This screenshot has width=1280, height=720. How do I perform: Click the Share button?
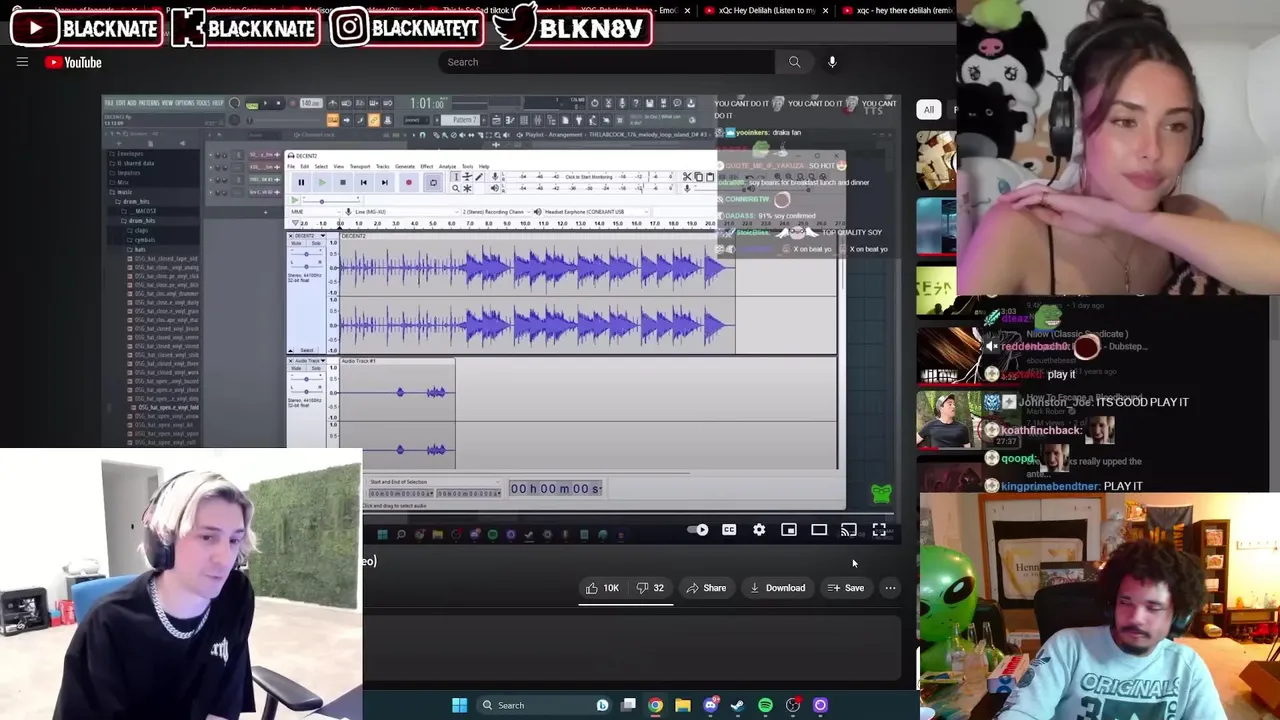coord(706,588)
